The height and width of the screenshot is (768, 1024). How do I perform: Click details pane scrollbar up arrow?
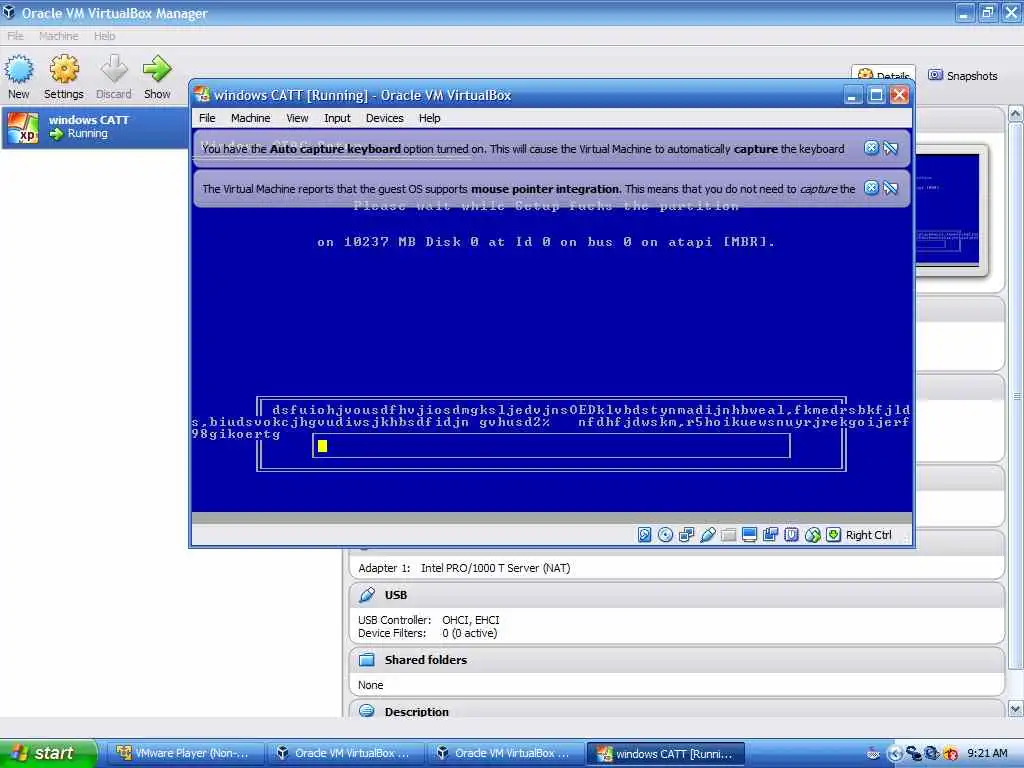[1016, 115]
